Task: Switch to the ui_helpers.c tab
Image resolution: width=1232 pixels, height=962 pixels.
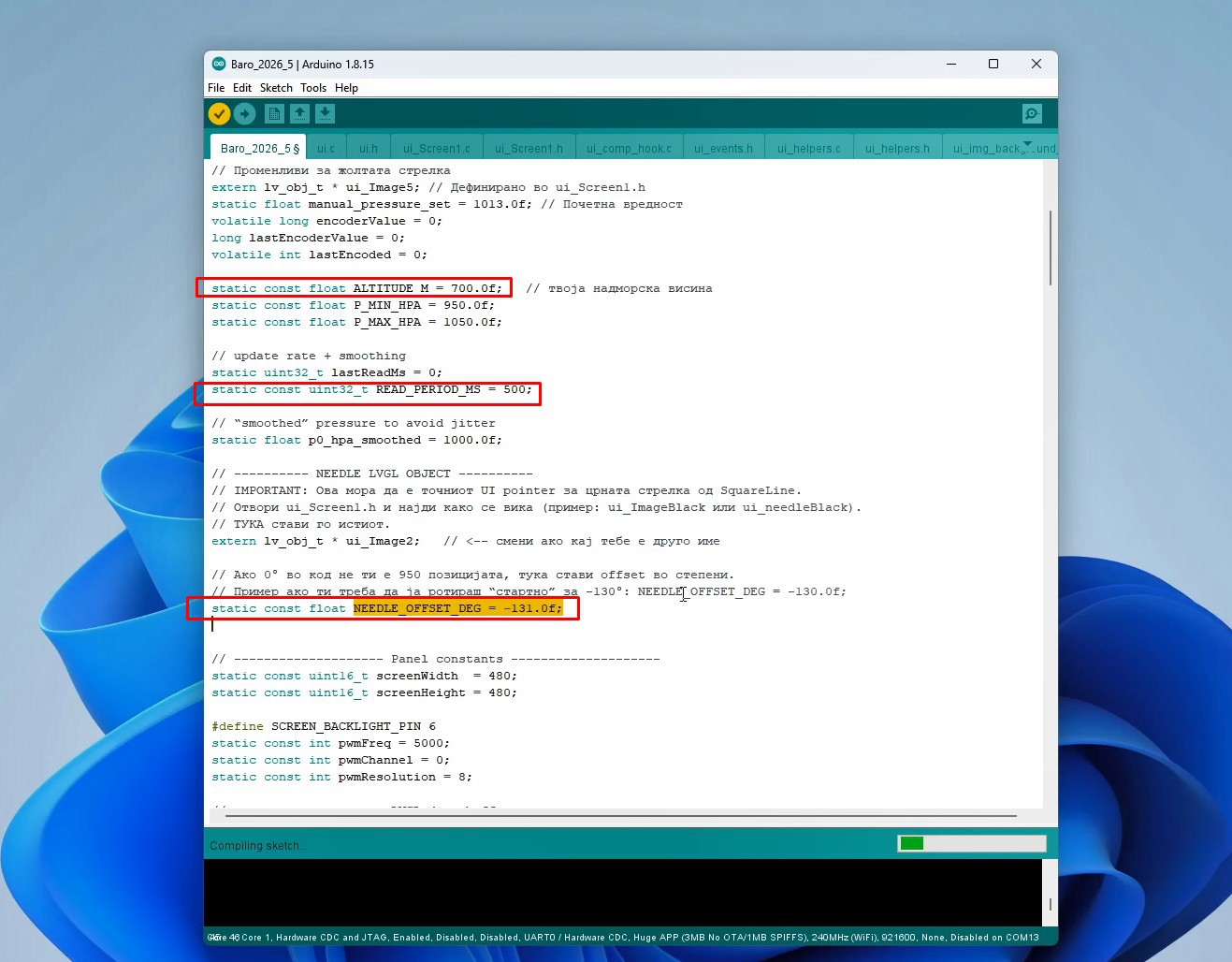Action: point(808,148)
